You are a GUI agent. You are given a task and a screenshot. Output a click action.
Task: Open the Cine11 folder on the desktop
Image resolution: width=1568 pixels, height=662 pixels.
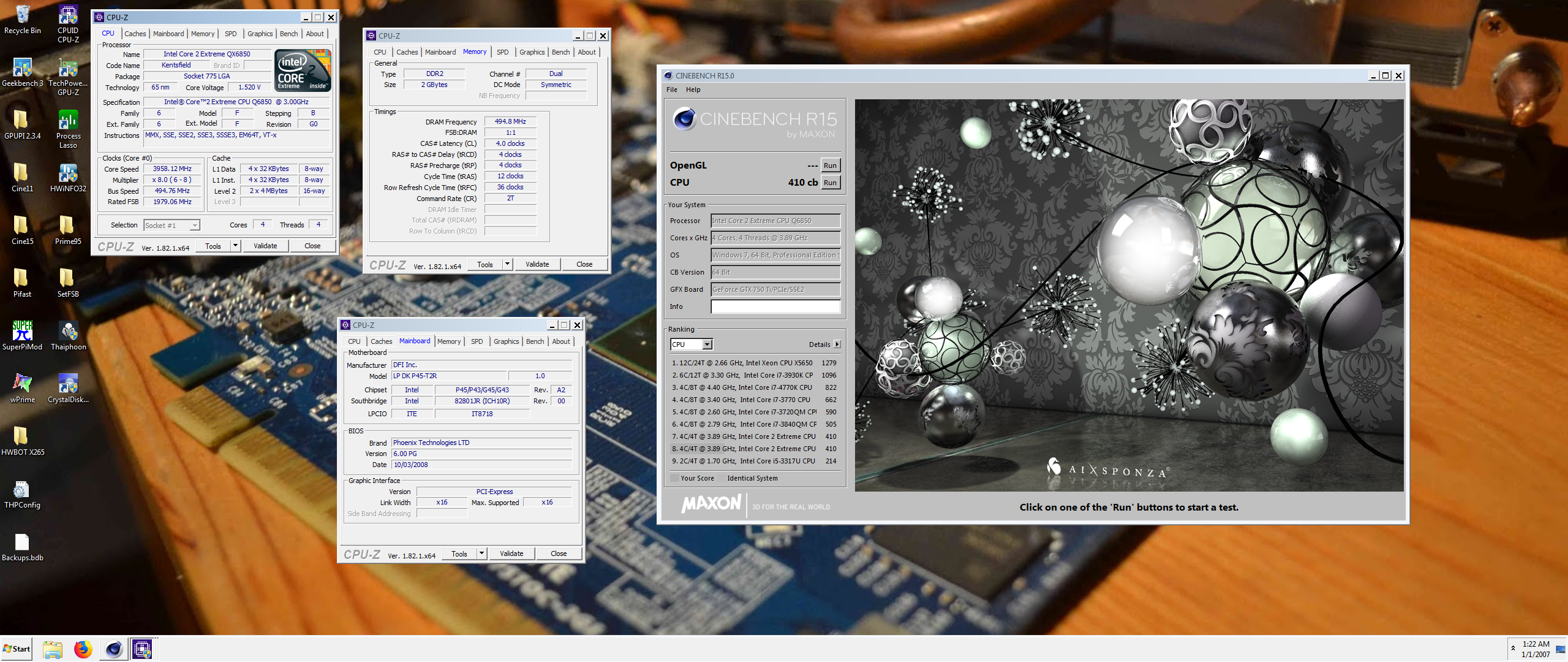click(23, 178)
